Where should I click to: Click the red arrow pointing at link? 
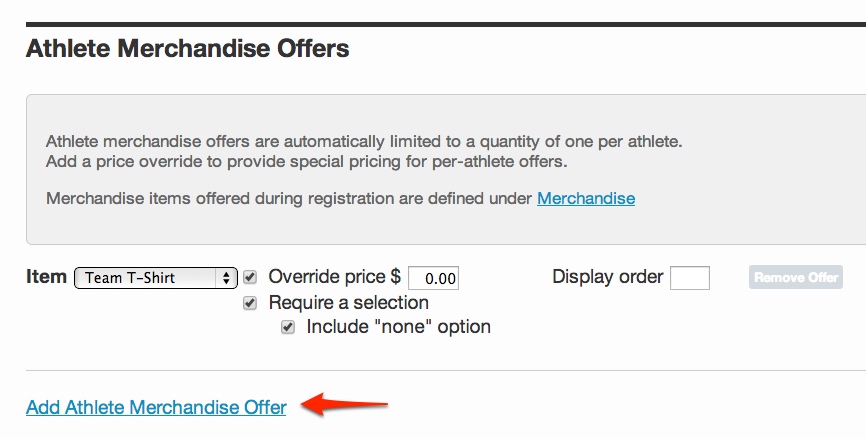345,405
